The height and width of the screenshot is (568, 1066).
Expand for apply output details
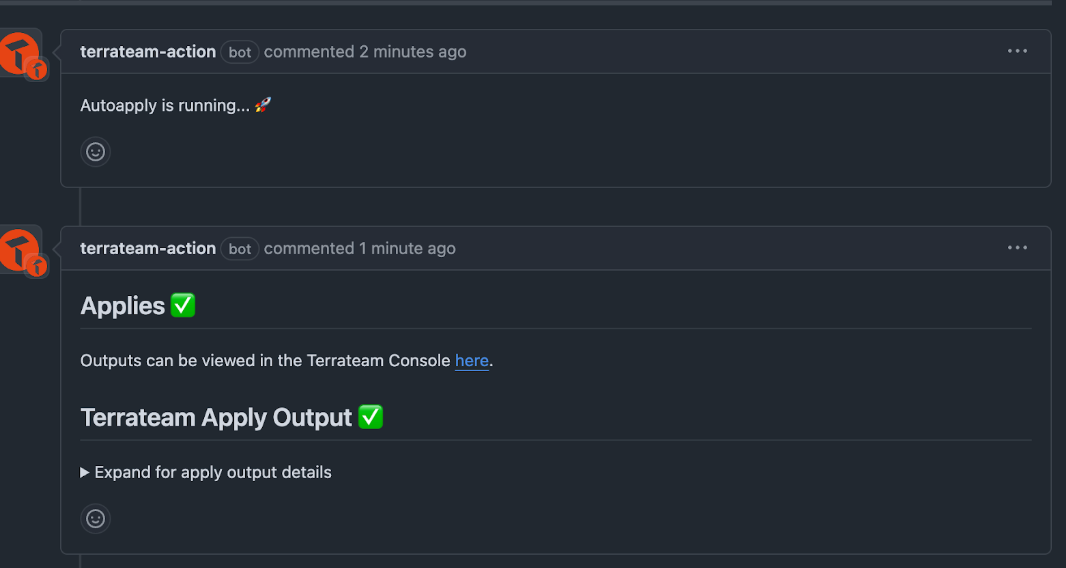(206, 472)
